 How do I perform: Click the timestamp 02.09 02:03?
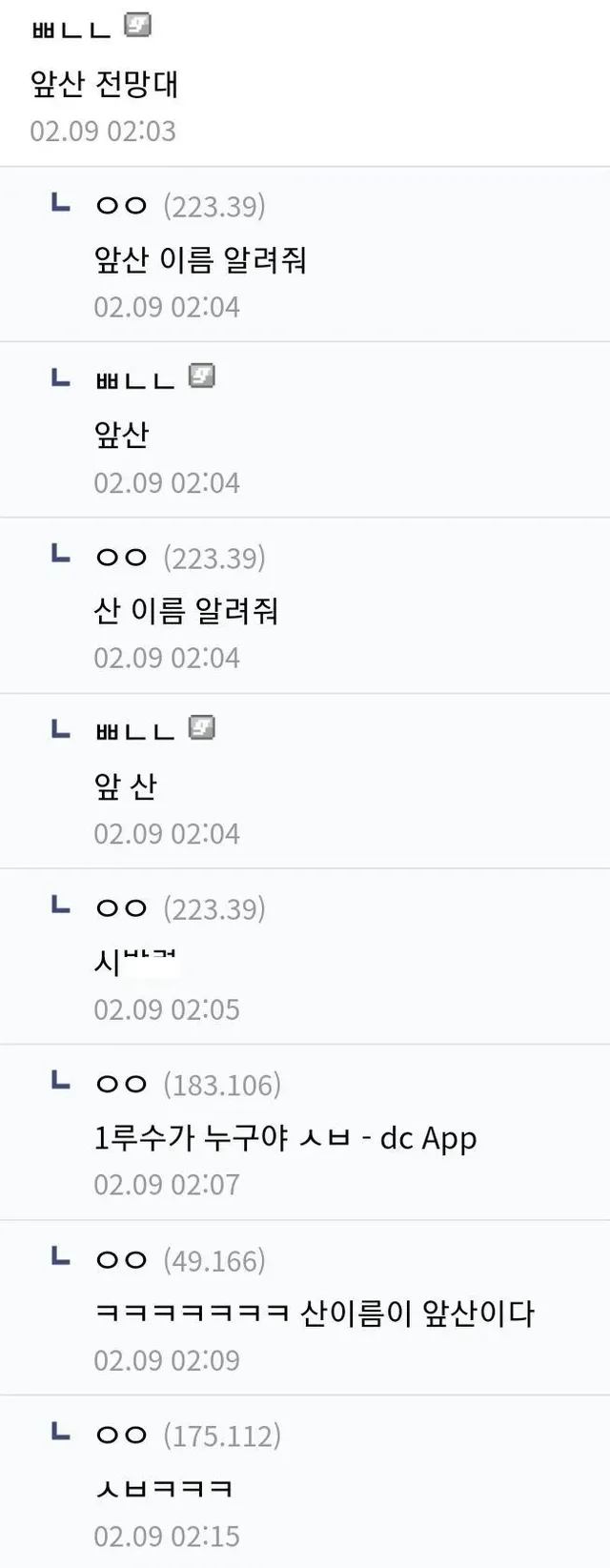coord(103,131)
